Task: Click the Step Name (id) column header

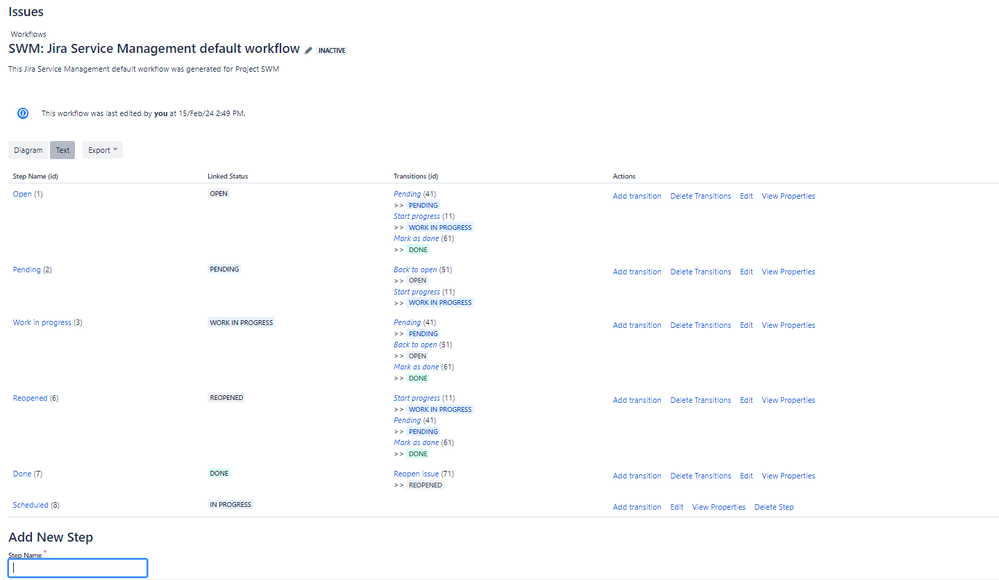Action: pos(36,177)
